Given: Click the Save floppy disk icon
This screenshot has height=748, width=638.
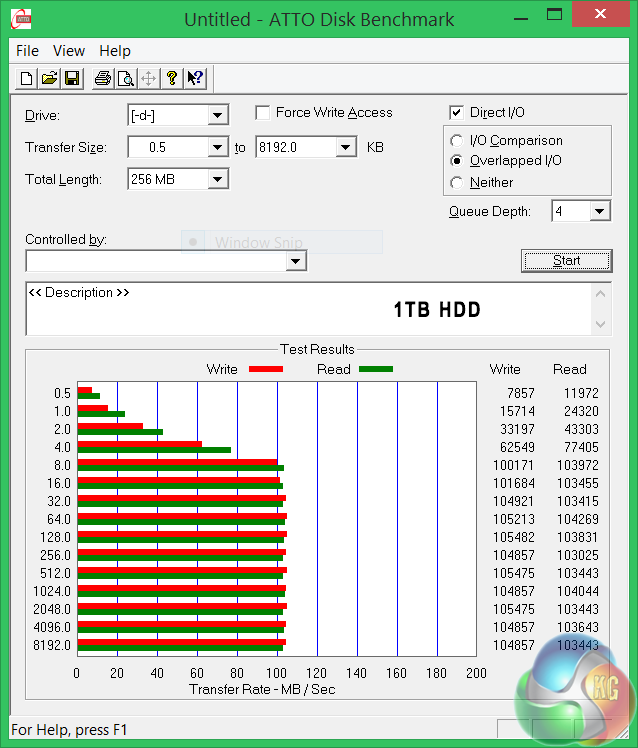Looking at the screenshot, I should [x=71, y=79].
